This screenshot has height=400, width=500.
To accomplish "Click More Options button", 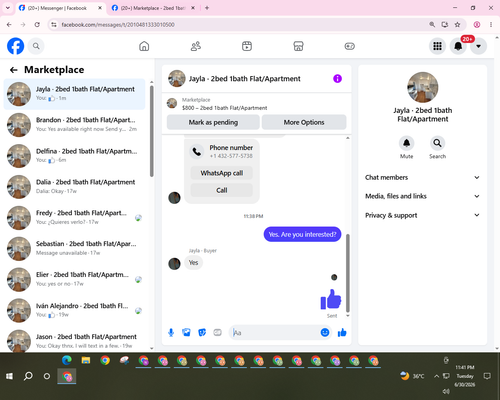I will (304, 122).
